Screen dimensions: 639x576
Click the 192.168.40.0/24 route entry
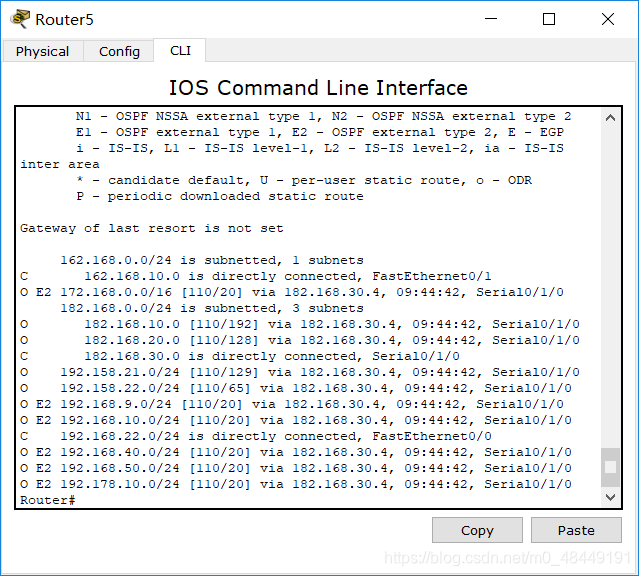click(x=296, y=452)
